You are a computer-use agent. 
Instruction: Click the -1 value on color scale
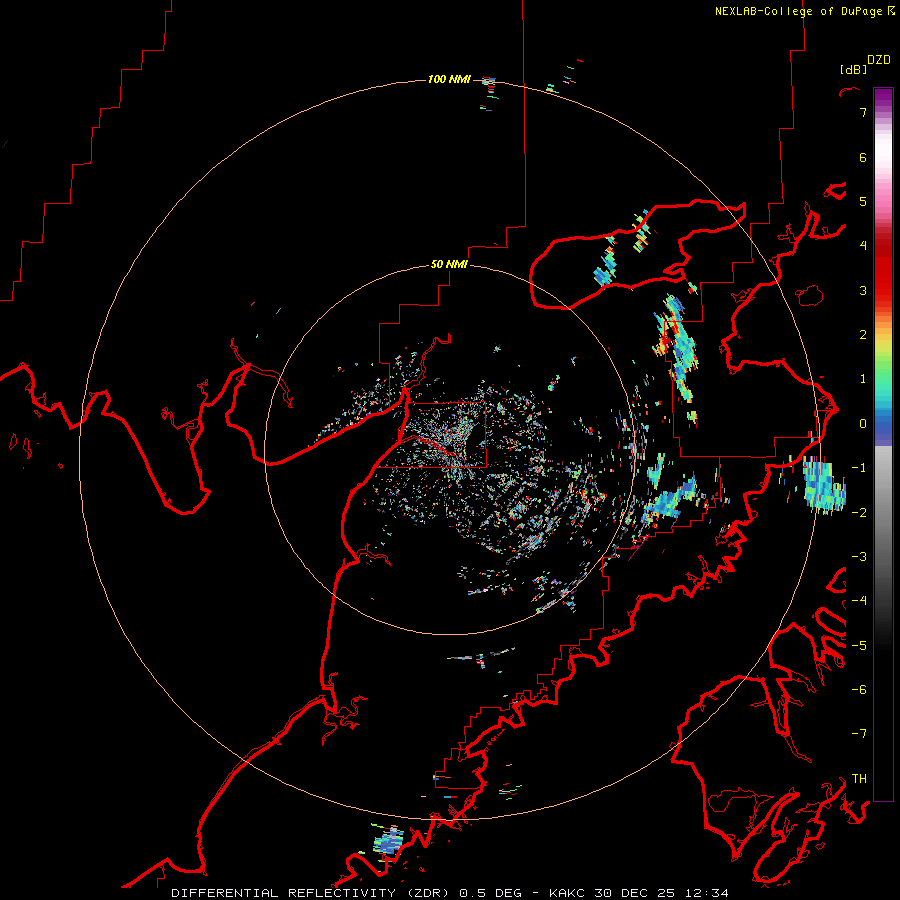(x=859, y=468)
